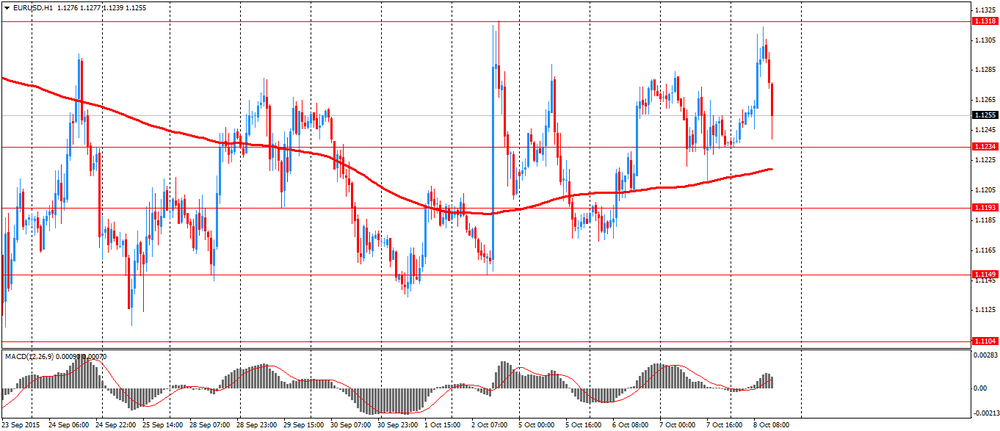Click the 1.1205 value on price axis
1000x431 pixels.
[985, 191]
